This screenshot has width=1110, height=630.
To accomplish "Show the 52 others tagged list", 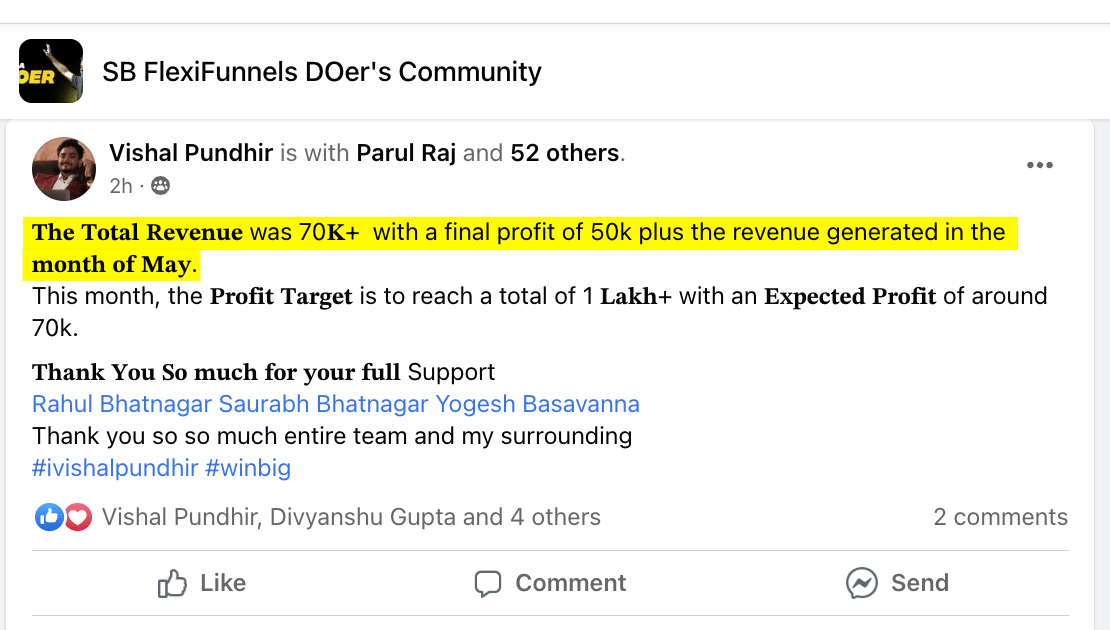I will click(565, 153).
